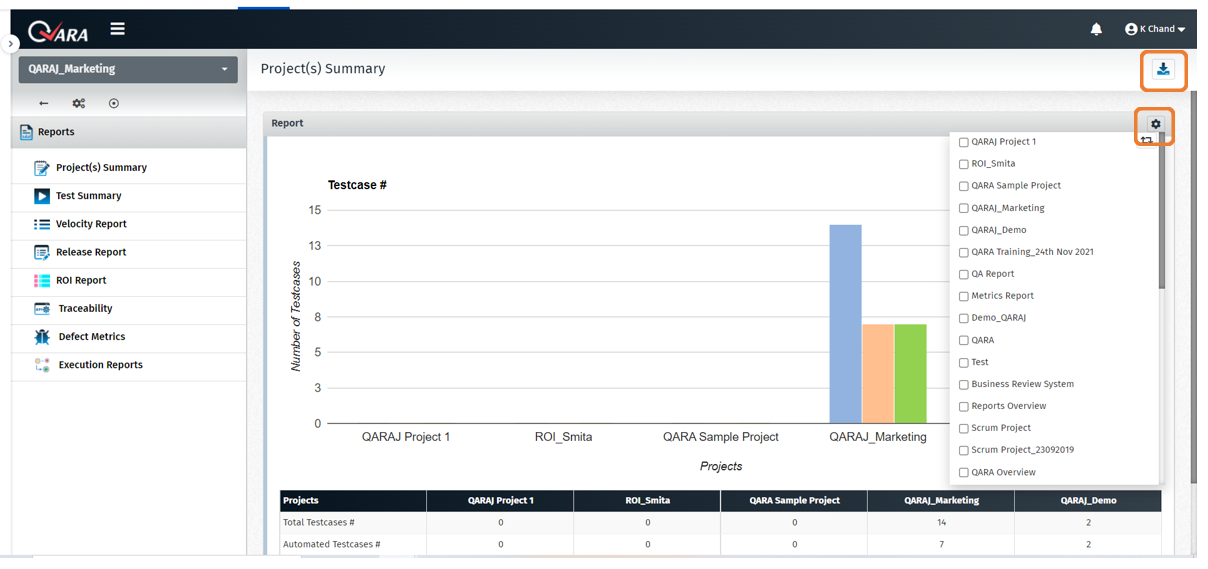Open Project(s) Summary report

click(x=101, y=168)
